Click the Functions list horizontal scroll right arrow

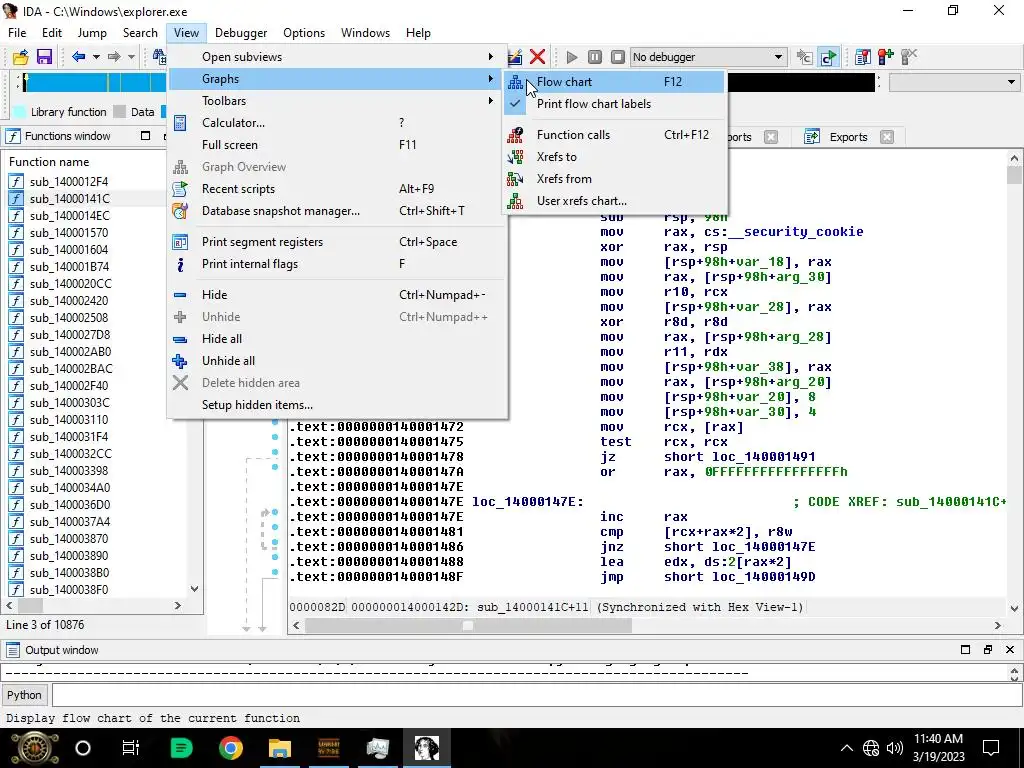coord(178,606)
